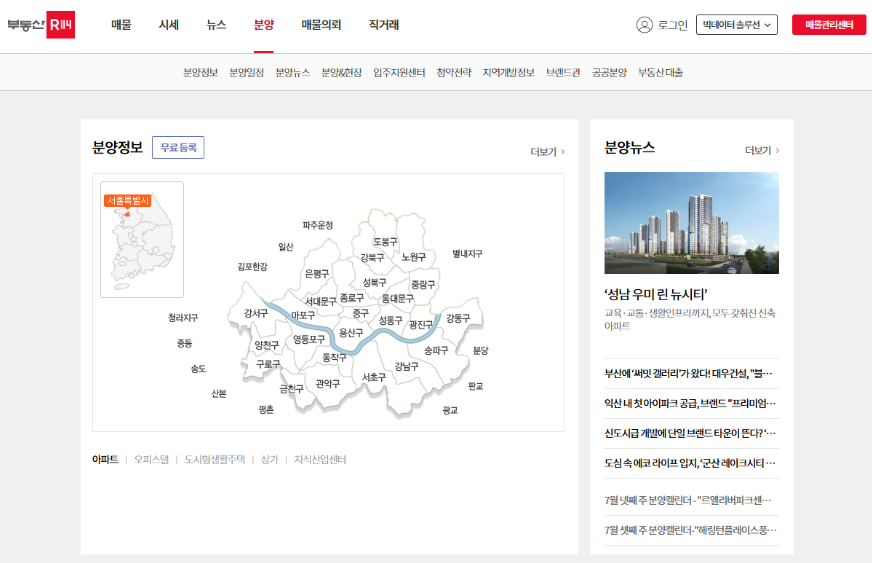The width and height of the screenshot is (872, 563).
Task: Select the 서울특별시 marker on the Korea mini map
Action: (x=127, y=201)
